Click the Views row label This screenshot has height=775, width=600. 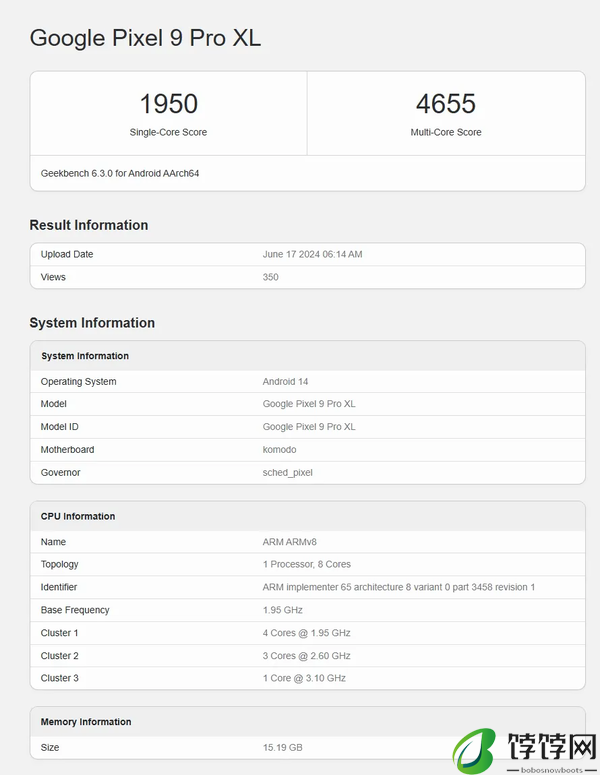pos(53,277)
